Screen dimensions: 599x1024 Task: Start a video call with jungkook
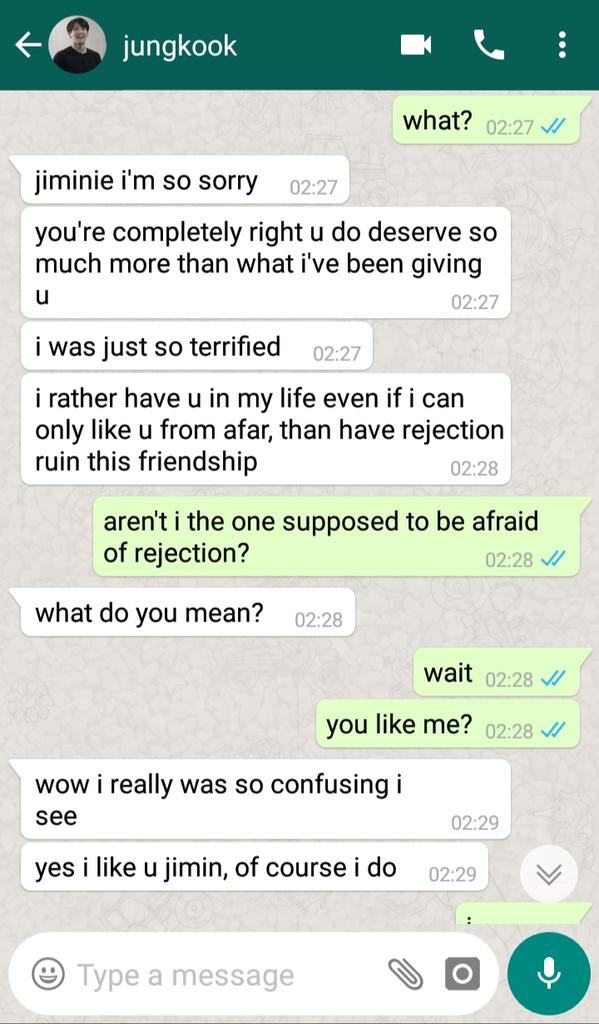[416, 45]
